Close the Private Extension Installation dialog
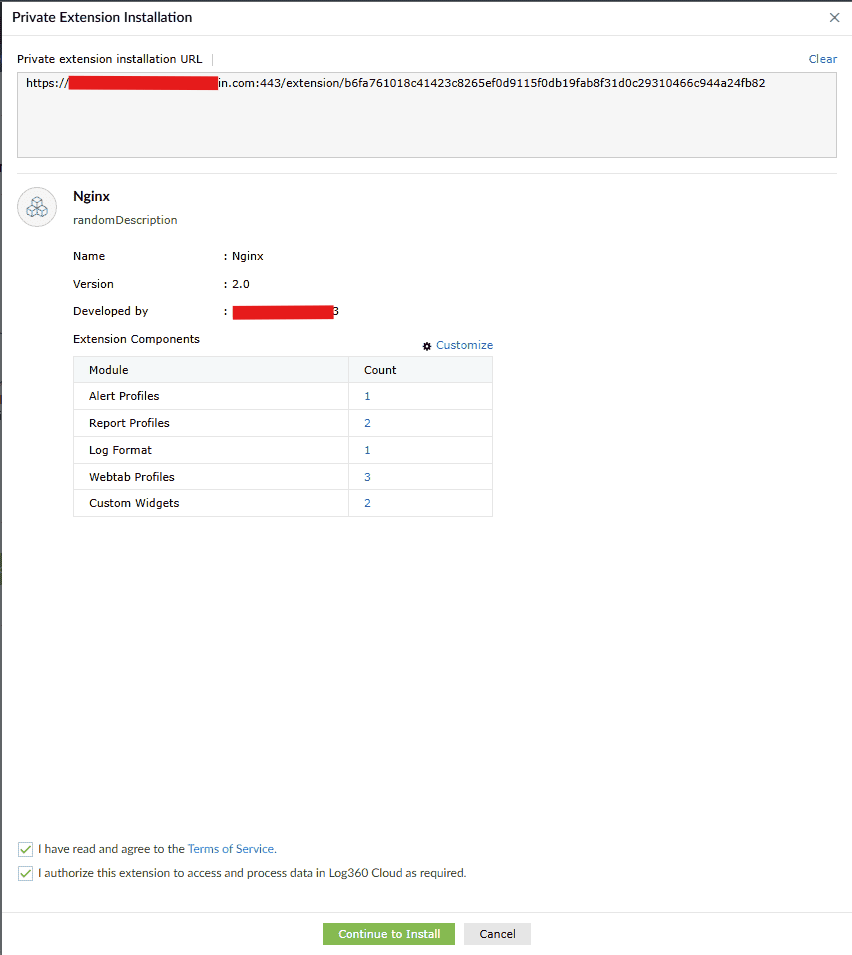Image resolution: width=852 pixels, height=955 pixels. pyautogui.click(x=834, y=18)
